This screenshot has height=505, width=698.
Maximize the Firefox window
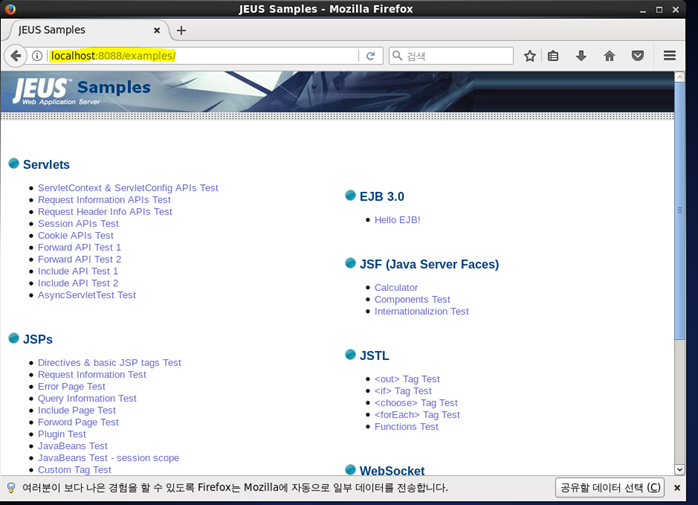(x=659, y=10)
